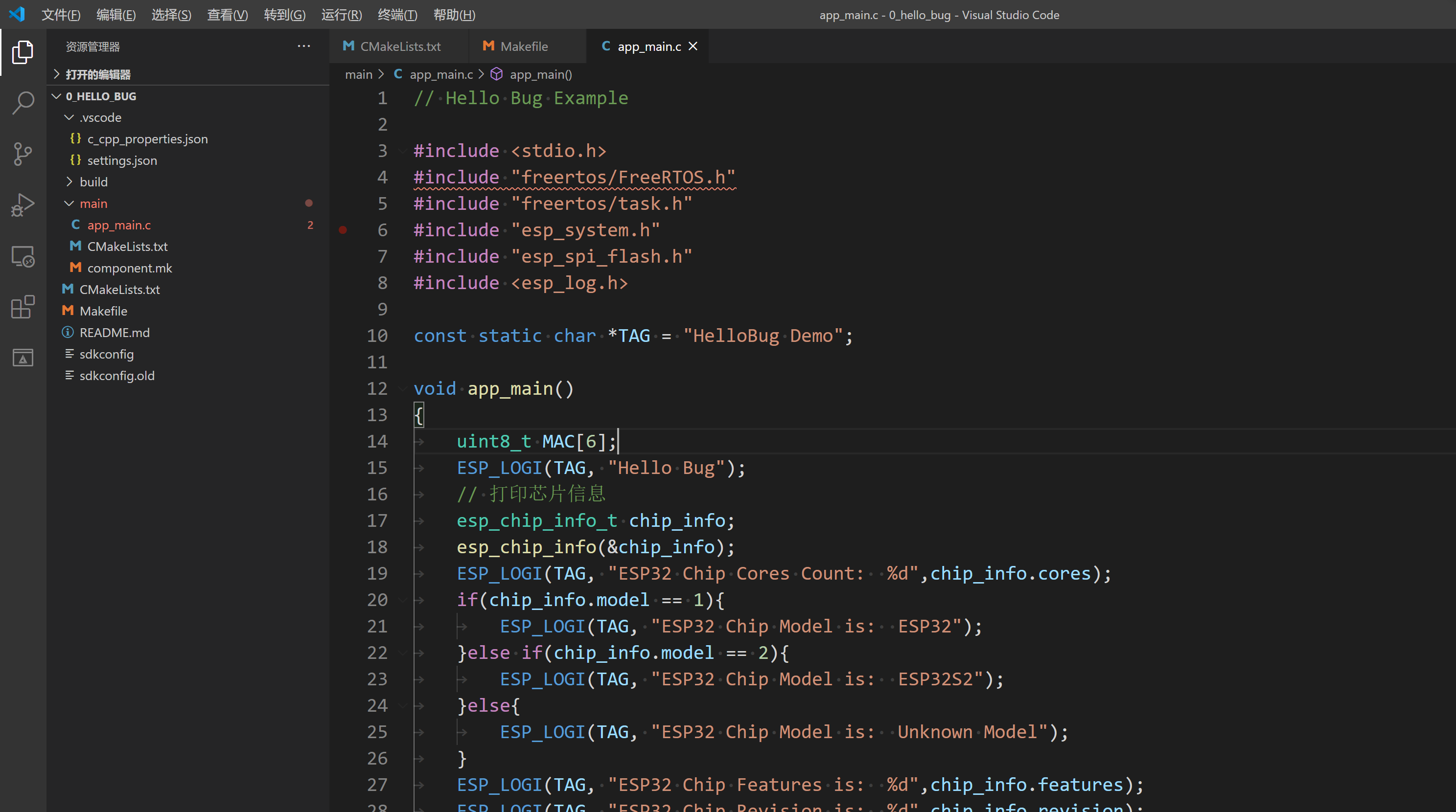Expand the Open Editors section
1456x812 pixels.
[x=97, y=74]
